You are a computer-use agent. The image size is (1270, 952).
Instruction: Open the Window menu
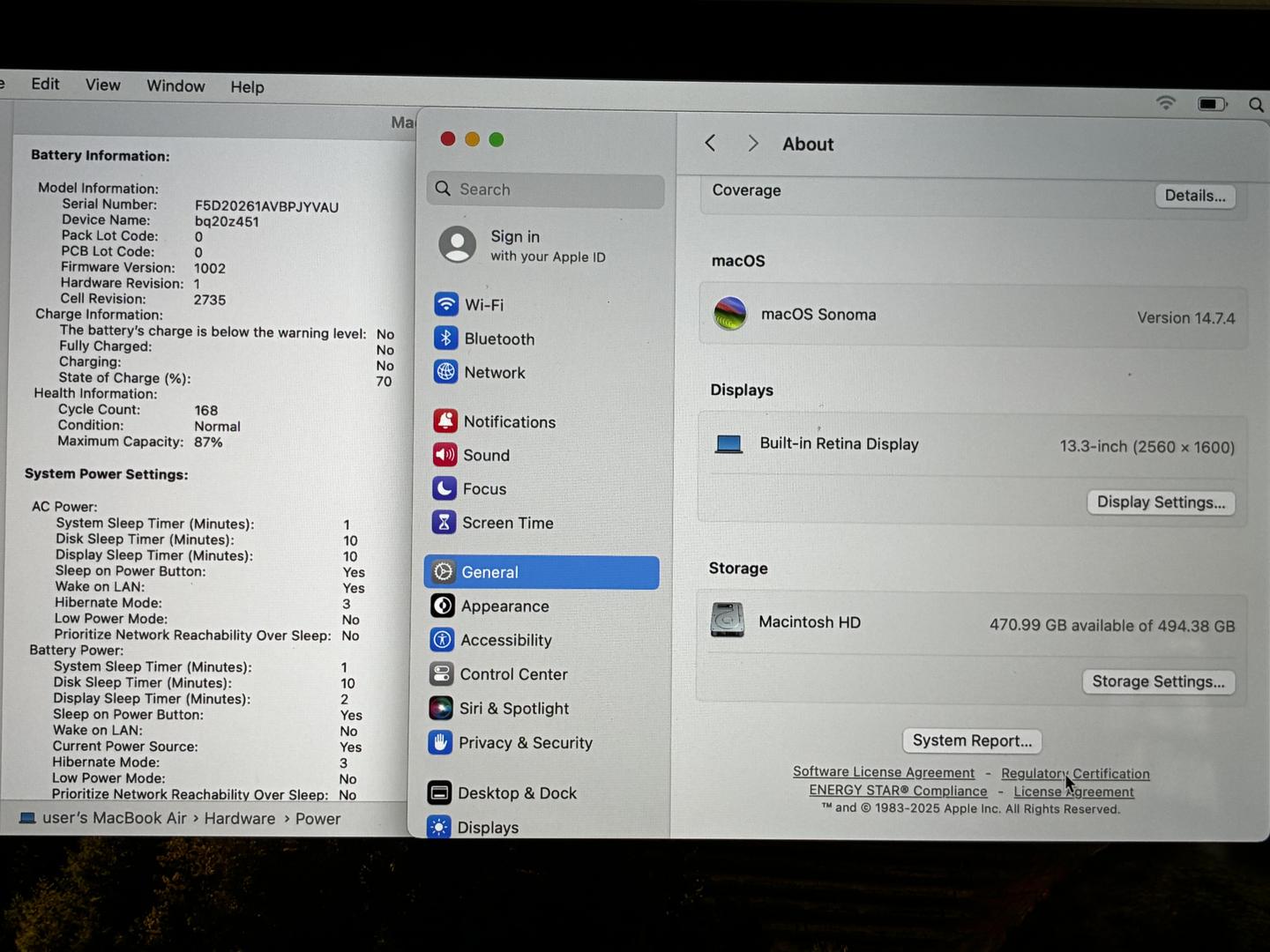176,86
